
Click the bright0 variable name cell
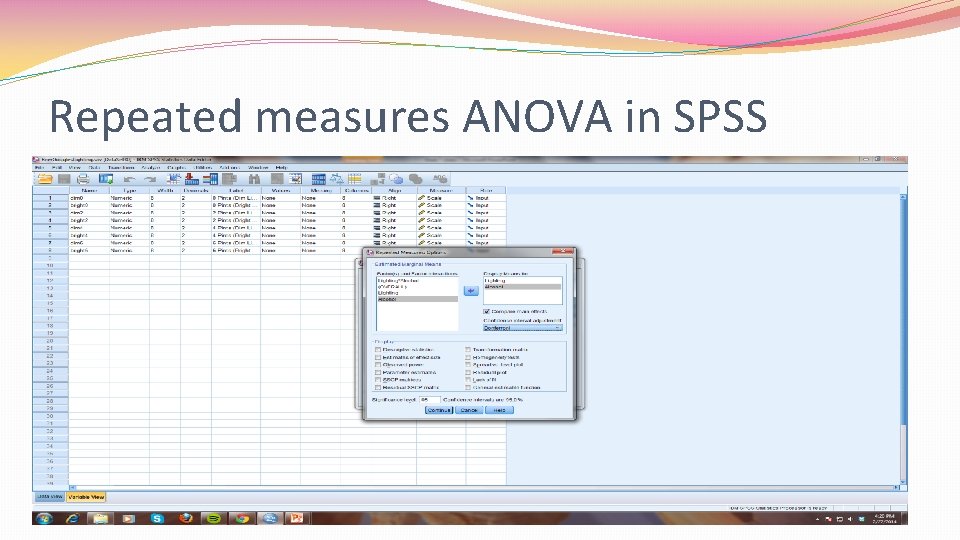(x=89, y=206)
